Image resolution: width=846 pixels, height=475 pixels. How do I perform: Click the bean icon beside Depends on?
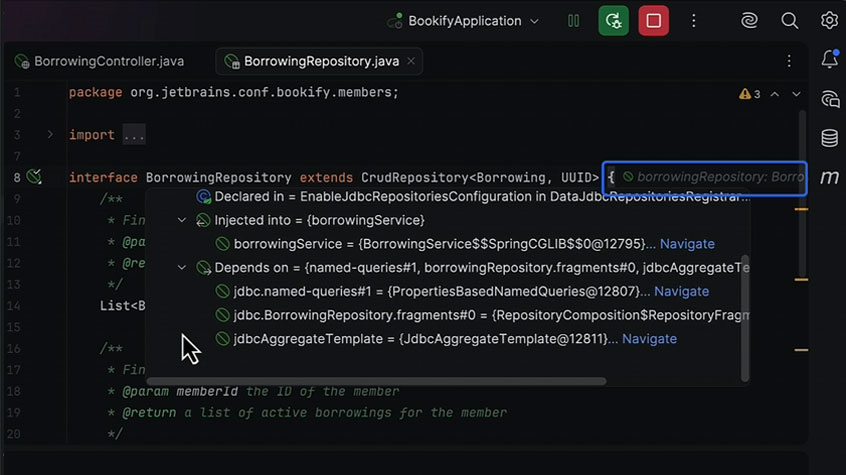click(203, 268)
